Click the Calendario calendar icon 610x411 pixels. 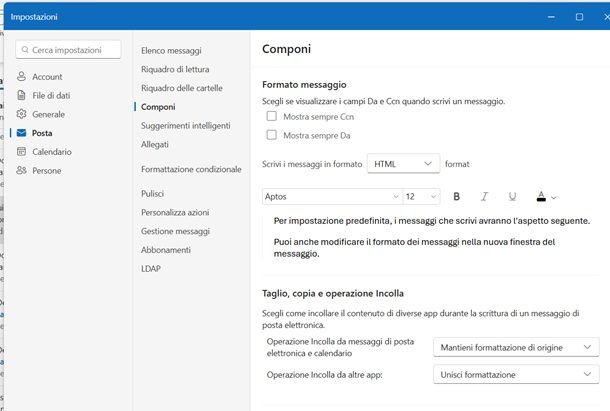pos(21,151)
